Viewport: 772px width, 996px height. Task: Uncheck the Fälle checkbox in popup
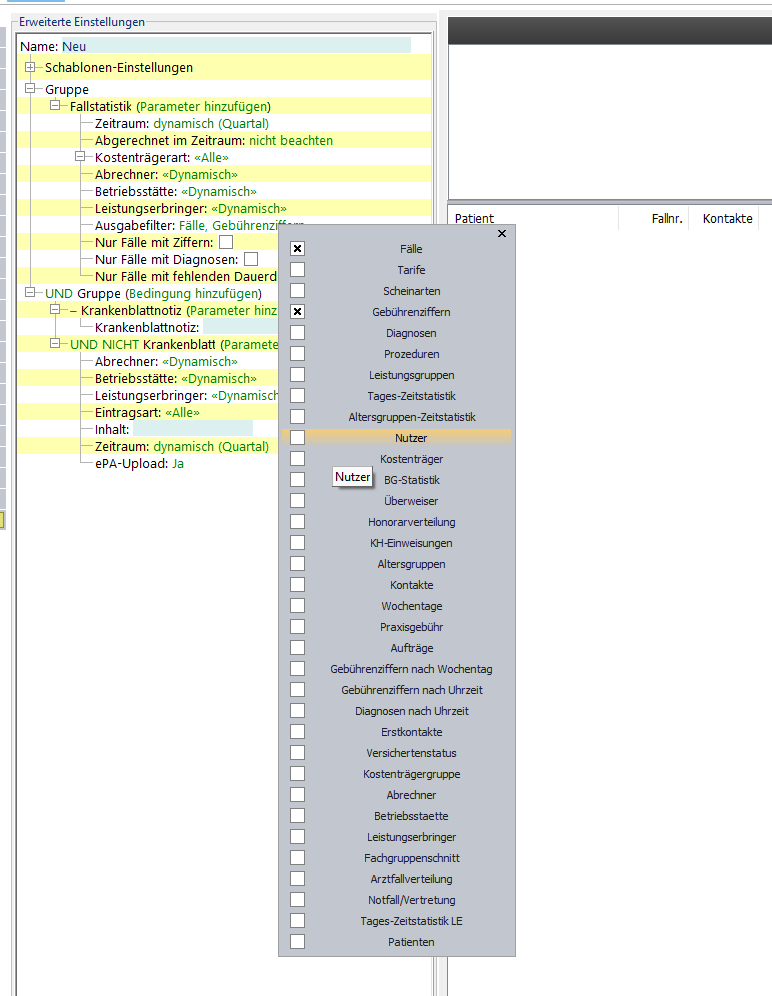point(297,248)
